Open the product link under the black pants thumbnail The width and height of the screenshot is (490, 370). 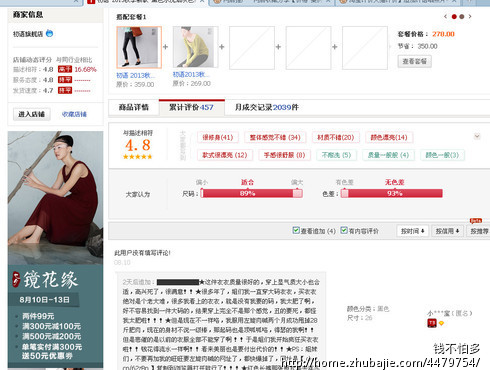[135, 76]
